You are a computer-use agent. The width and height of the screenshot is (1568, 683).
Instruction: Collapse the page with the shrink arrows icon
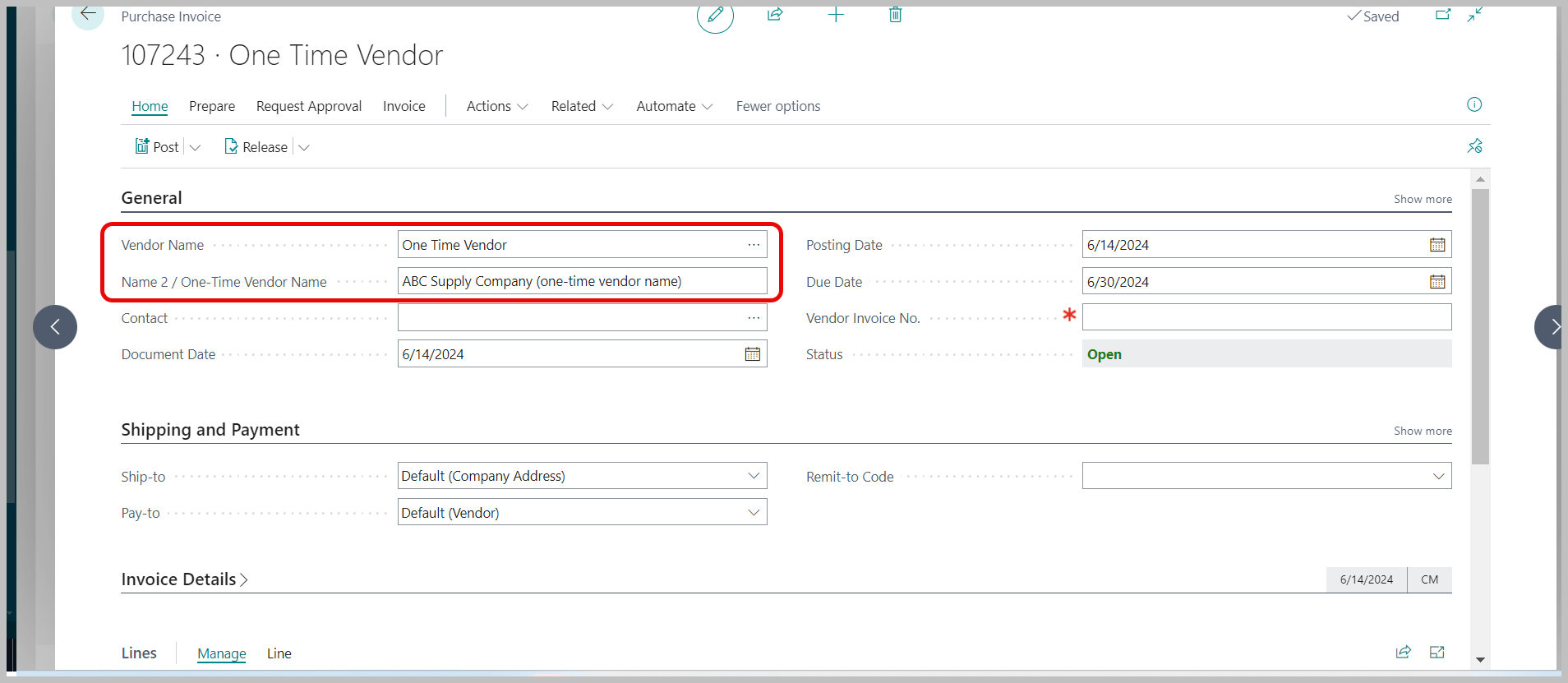(x=1475, y=15)
